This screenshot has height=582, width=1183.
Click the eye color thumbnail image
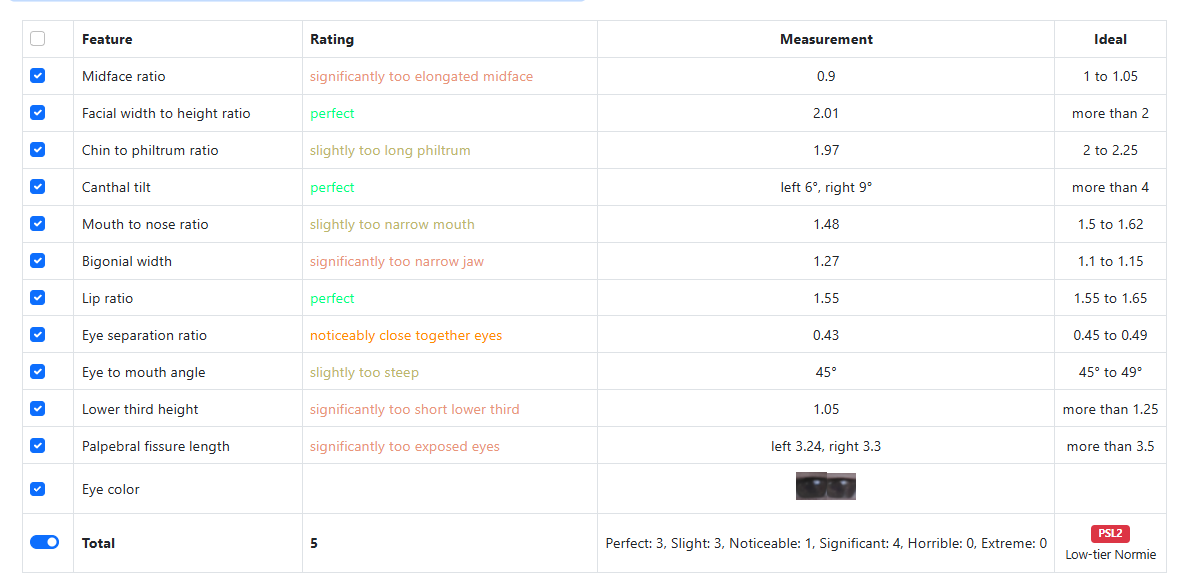pyautogui.click(x=826, y=486)
